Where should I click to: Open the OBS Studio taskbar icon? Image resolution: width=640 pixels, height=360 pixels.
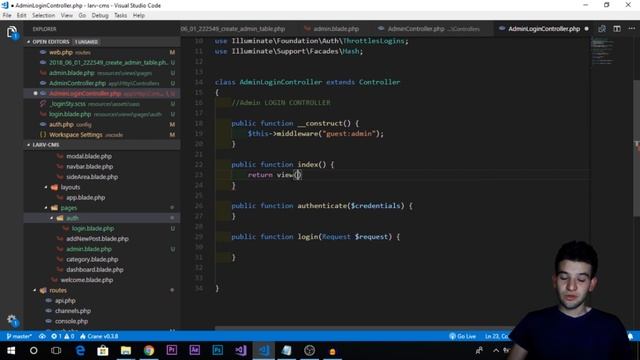[309, 351]
